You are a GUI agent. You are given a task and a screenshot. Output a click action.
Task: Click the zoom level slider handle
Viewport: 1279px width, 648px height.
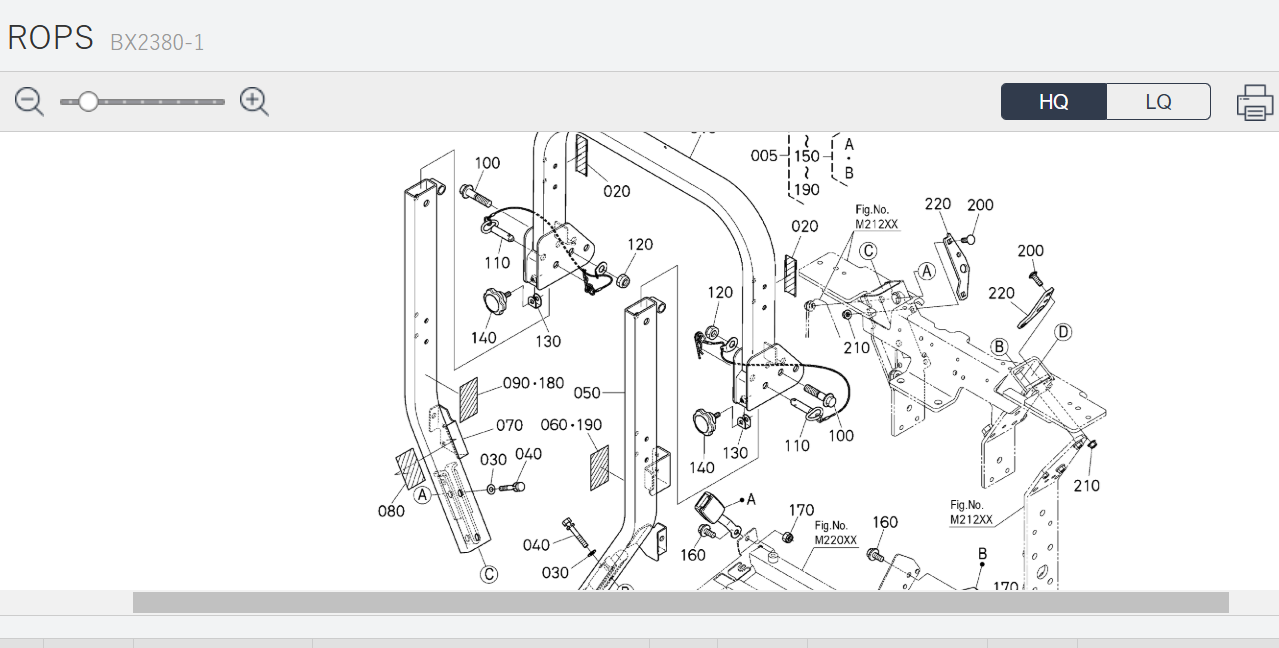click(x=88, y=101)
